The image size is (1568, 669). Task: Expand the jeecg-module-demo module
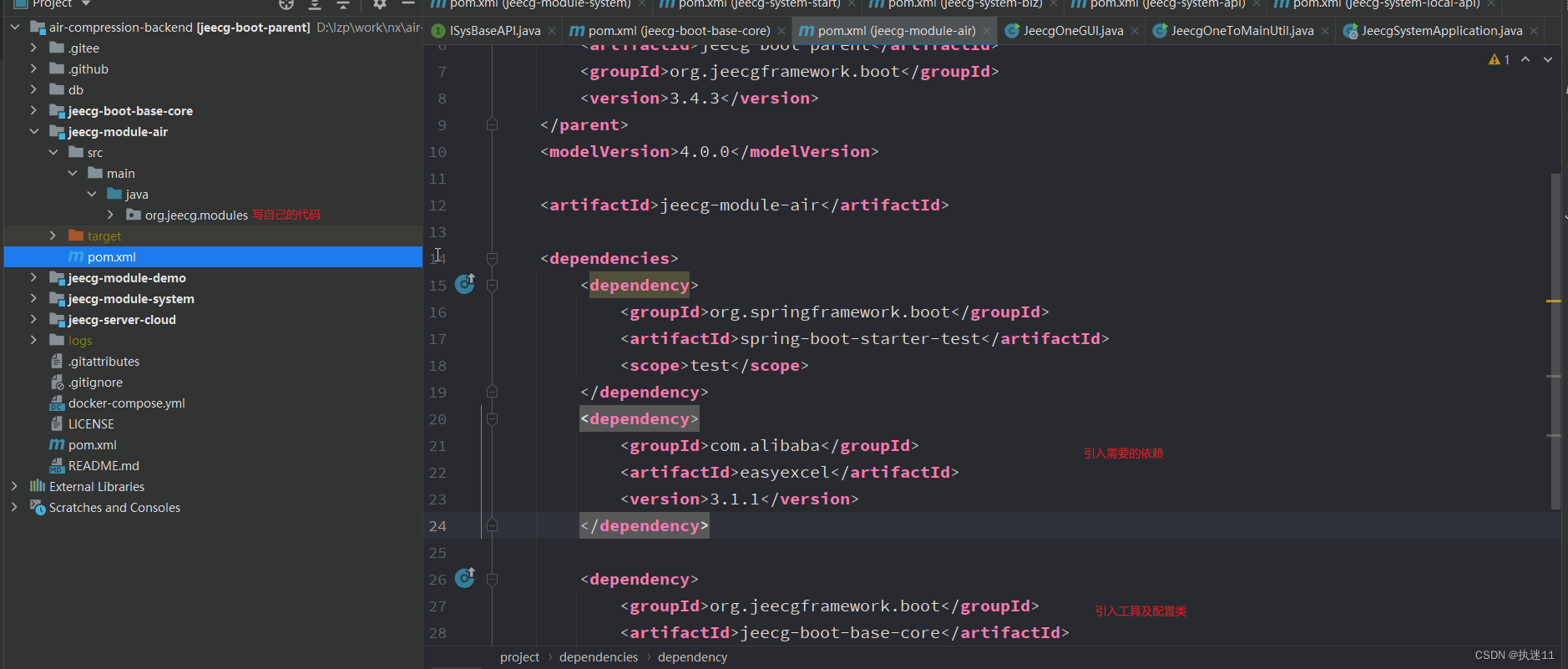pos(33,277)
